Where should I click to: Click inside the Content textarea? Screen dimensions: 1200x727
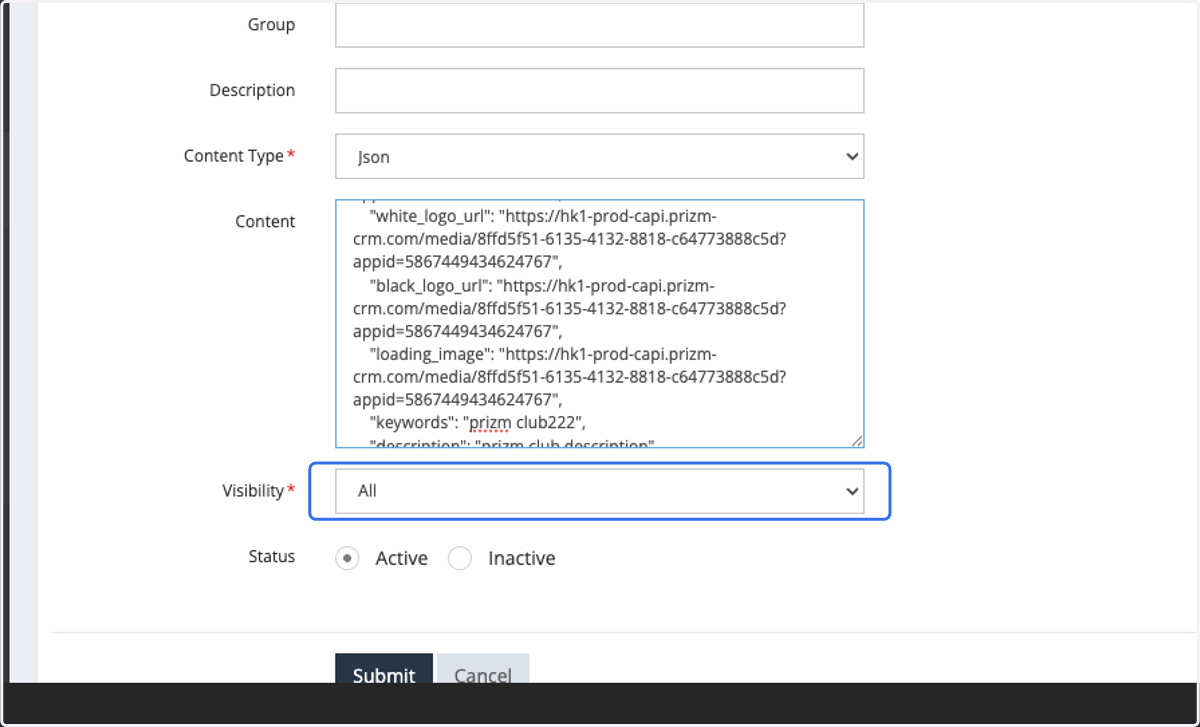(599, 323)
